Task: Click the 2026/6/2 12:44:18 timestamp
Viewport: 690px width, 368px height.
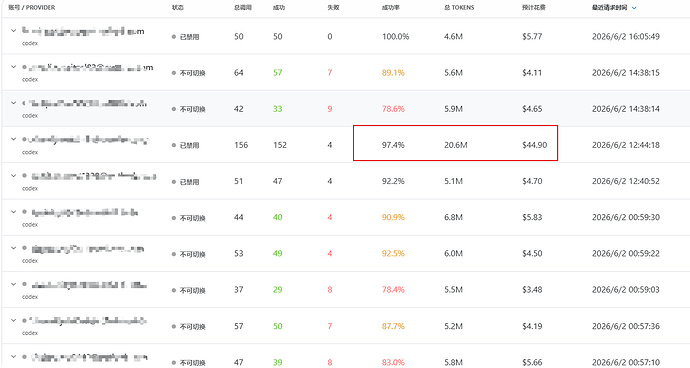Action: (626, 145)
